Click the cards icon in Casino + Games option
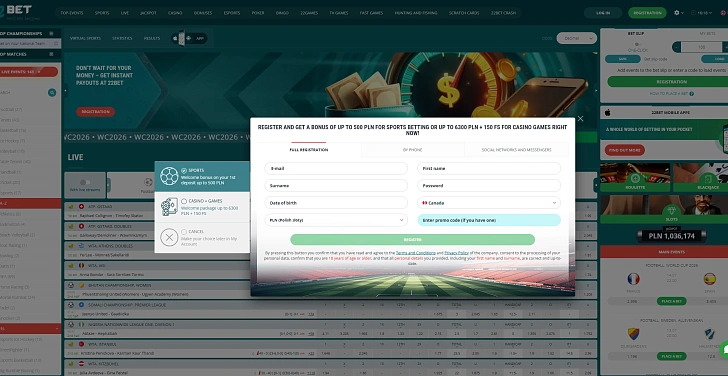 click(x=169, y=207)
